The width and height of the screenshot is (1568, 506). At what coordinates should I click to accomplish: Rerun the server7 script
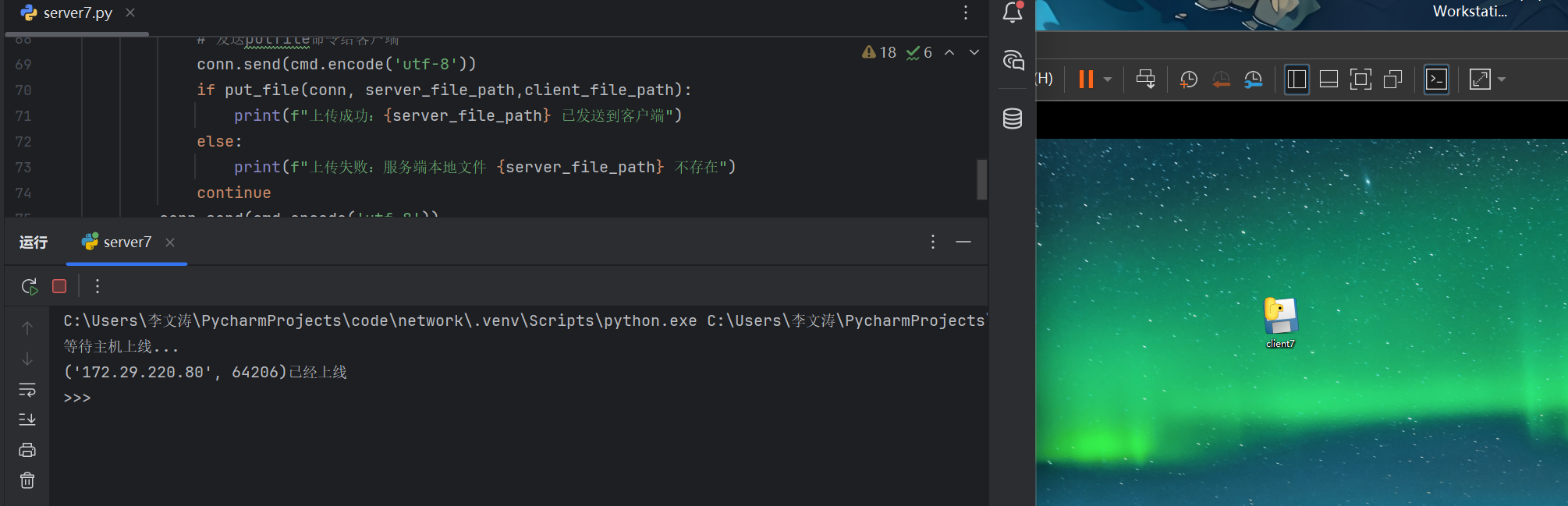coord(30,286)
